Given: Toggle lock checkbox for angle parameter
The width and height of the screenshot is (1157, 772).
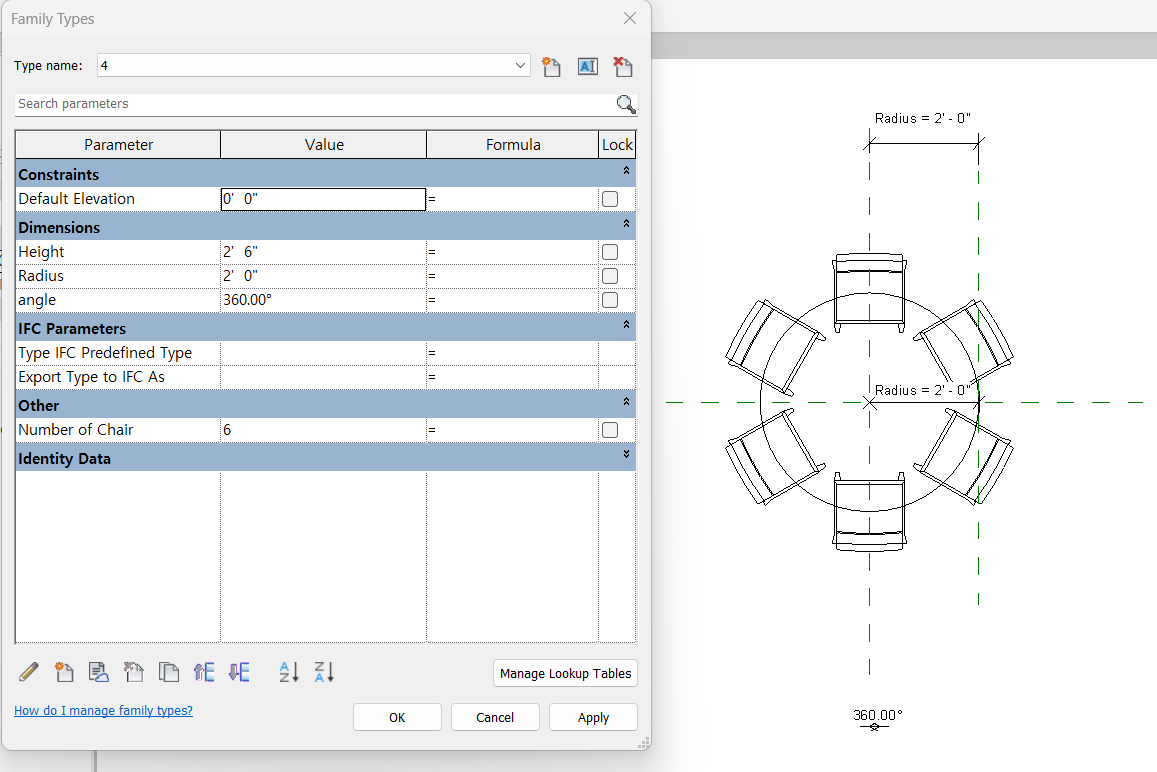Looking at the screenshot, I should tap(609, 300).
